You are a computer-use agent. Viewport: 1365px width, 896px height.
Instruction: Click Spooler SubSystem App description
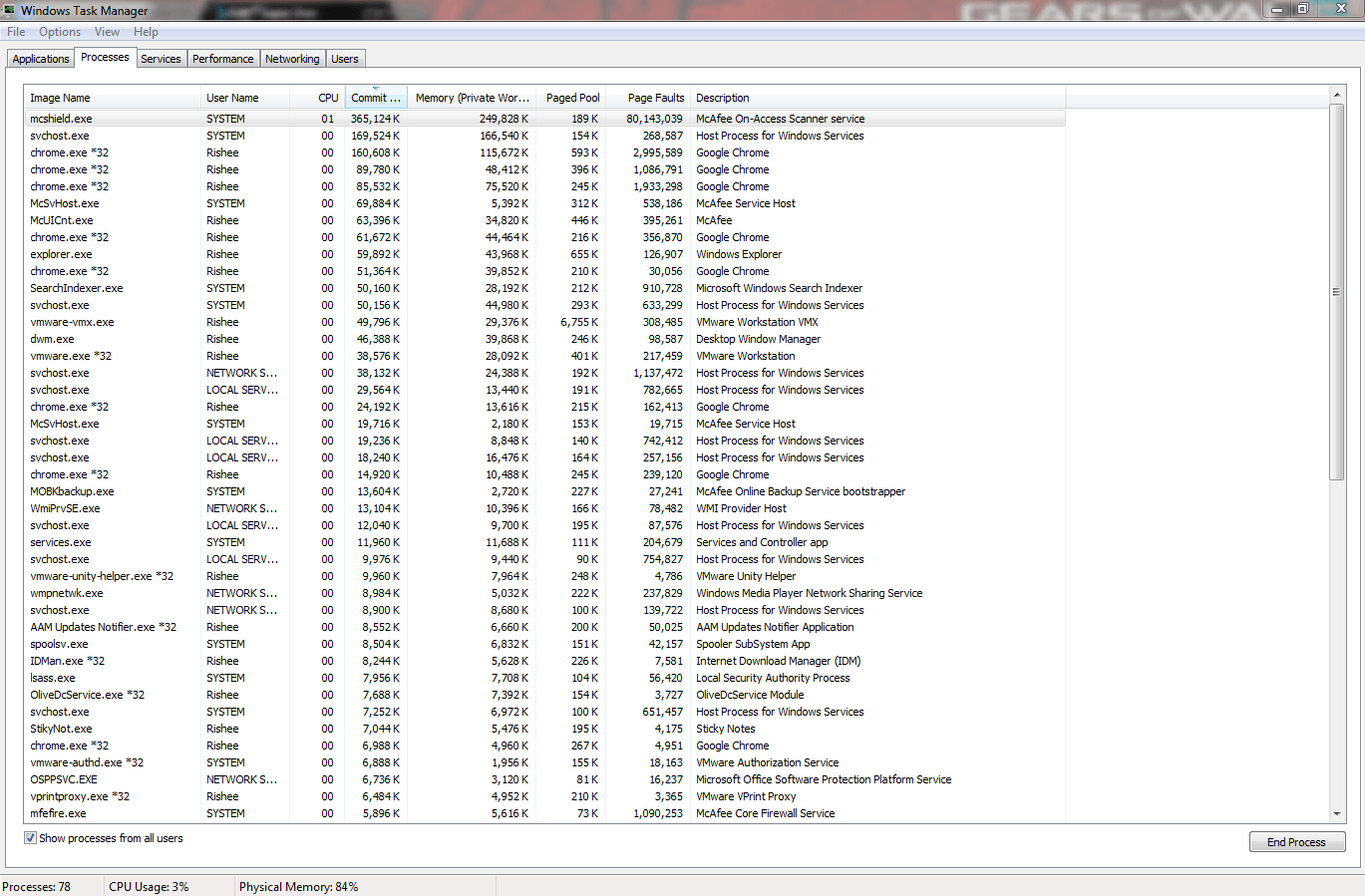(x=753, y=644)
